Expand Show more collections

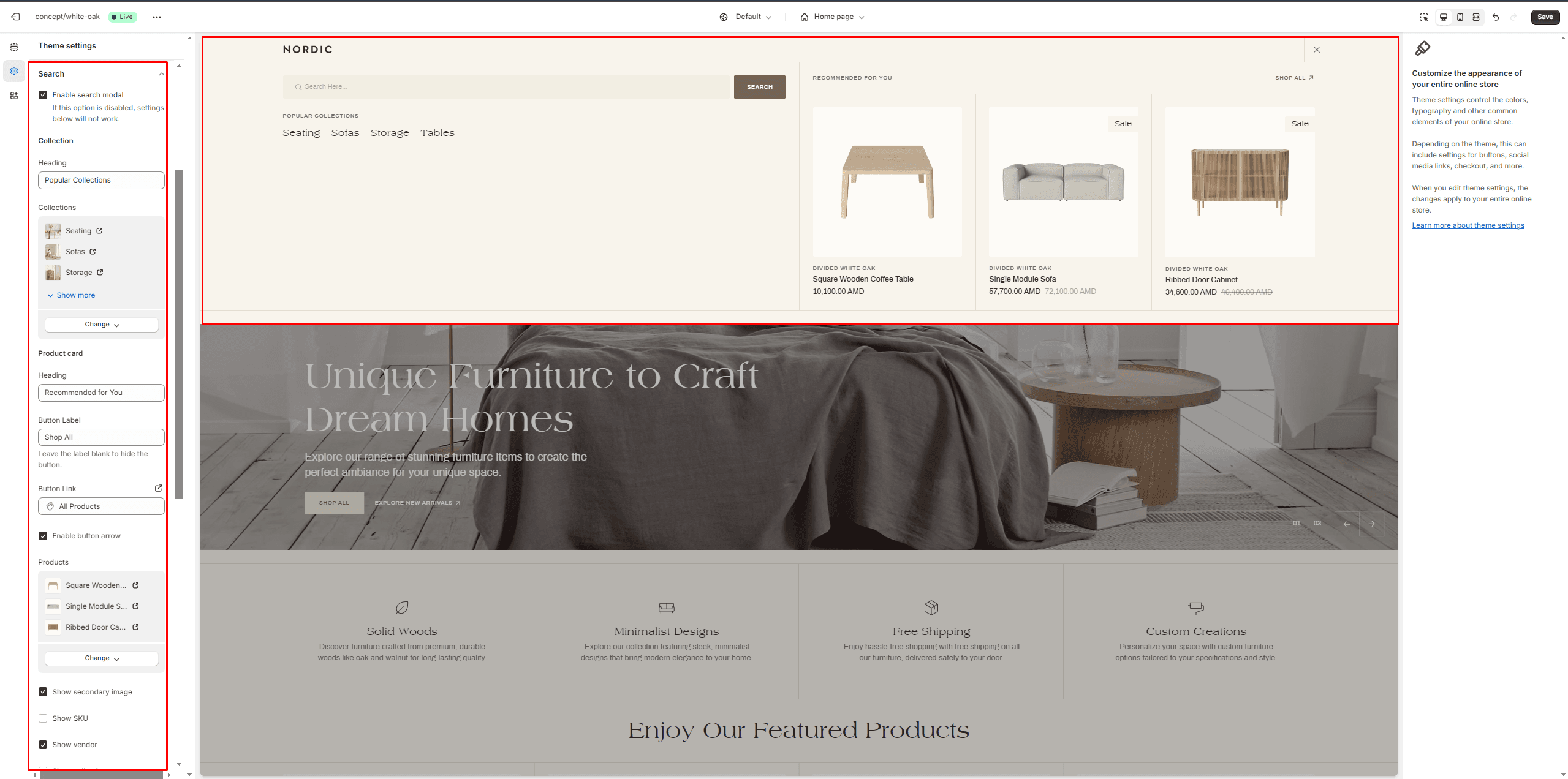coord(71,295)
